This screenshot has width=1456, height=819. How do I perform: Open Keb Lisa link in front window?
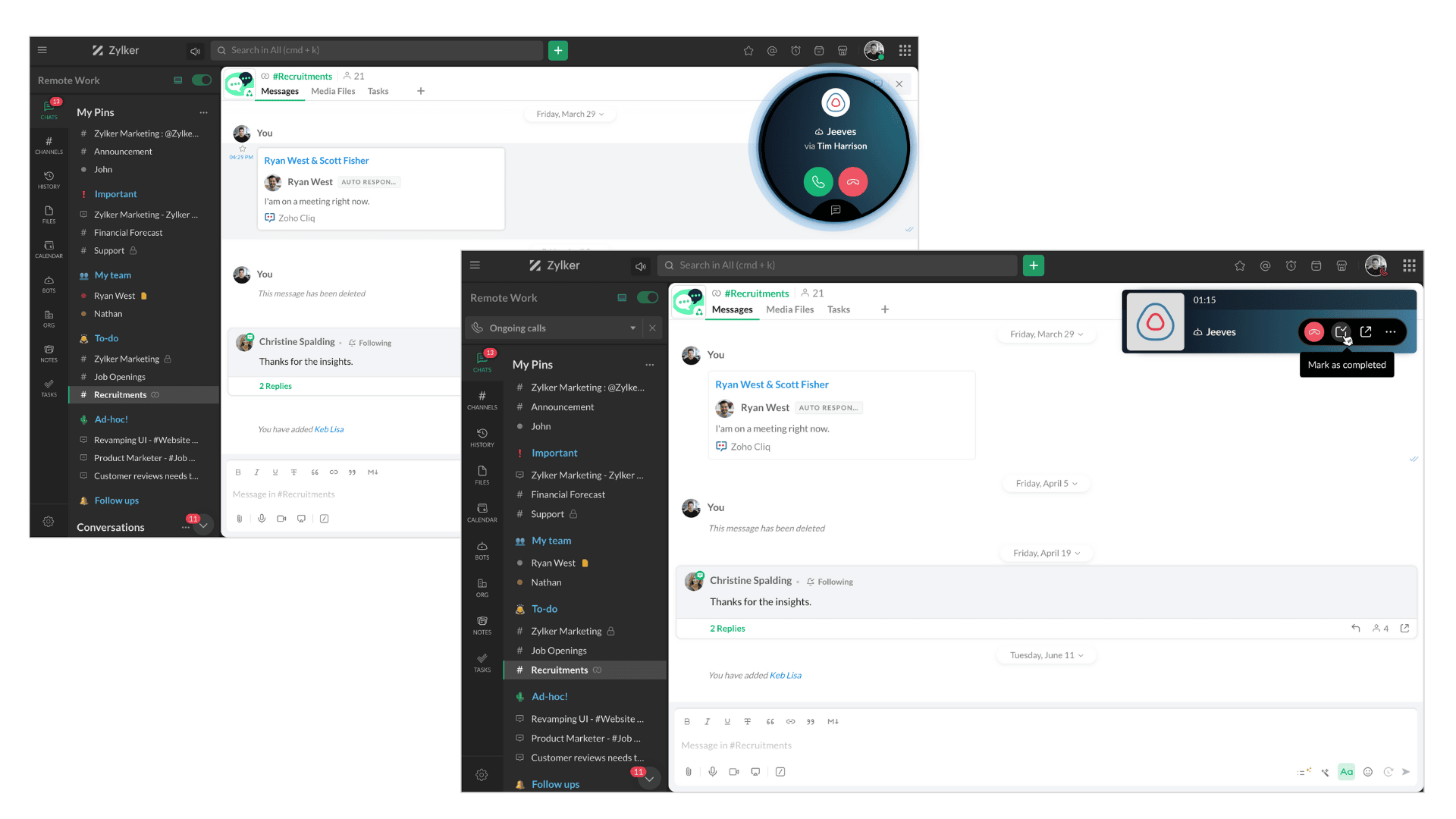(786, 675)
